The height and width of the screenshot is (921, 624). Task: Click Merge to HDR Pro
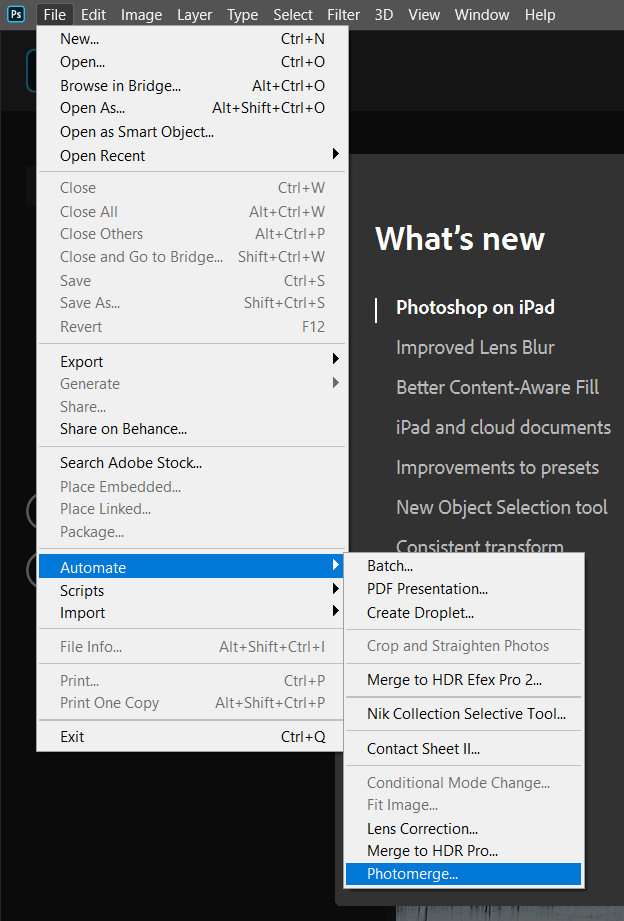point(432,851)
